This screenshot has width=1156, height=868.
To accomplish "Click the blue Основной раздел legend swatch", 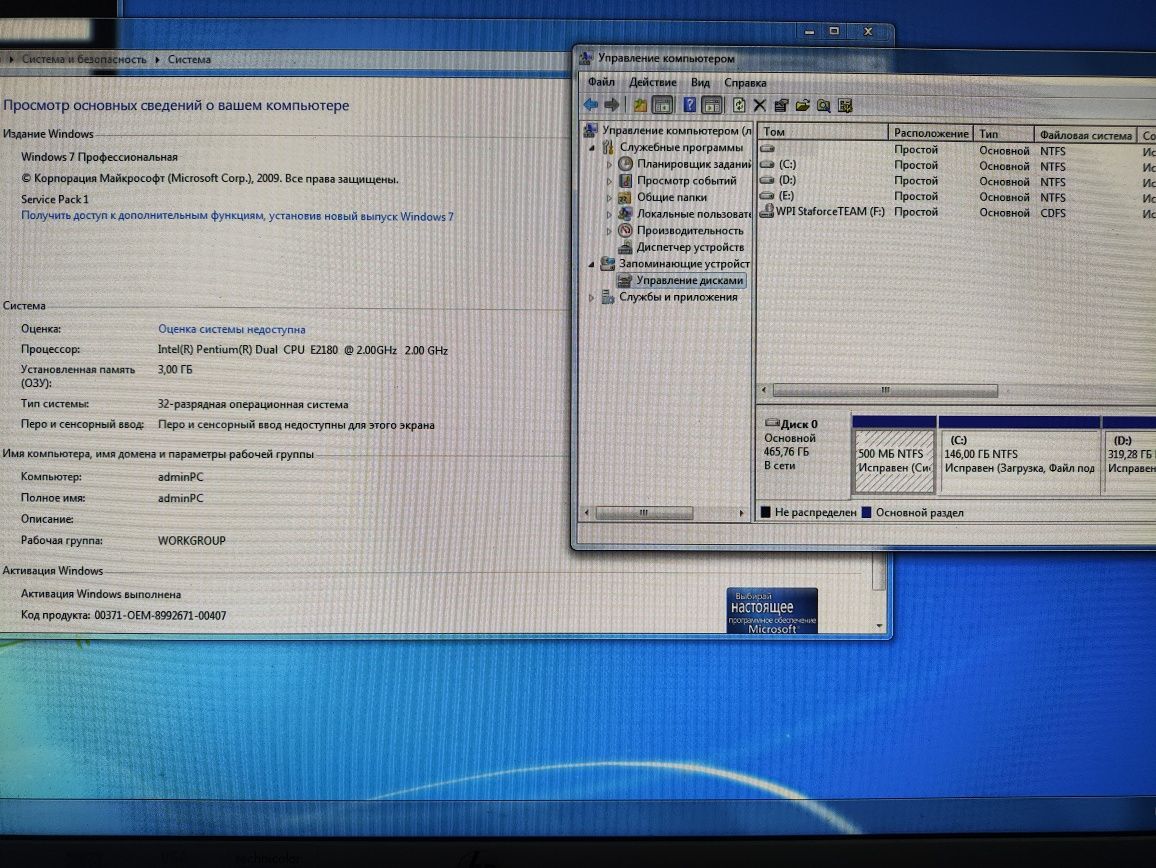I will pyautogui.click(x=866, y=512).
